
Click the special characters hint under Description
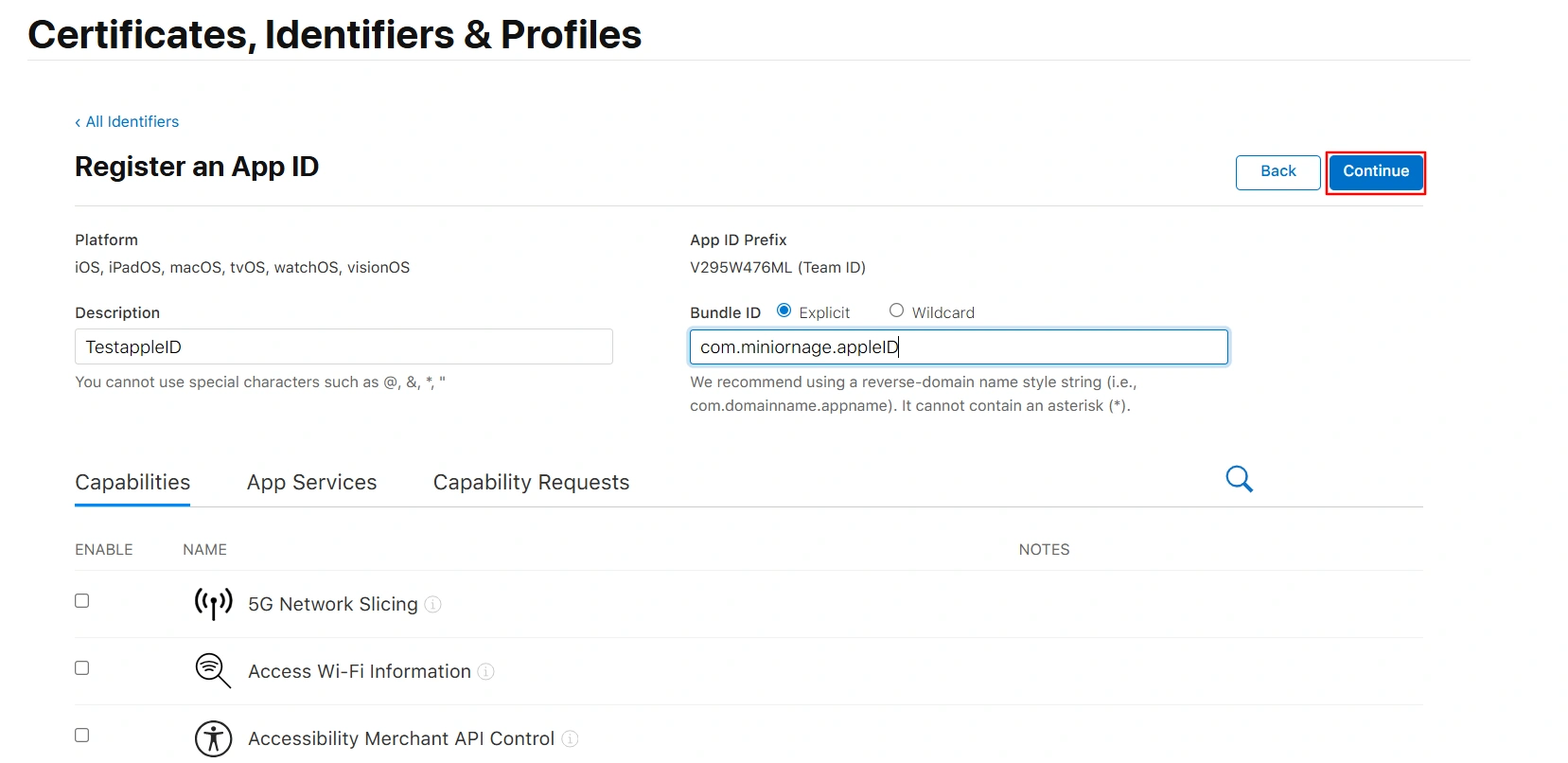tap(260, 382)
